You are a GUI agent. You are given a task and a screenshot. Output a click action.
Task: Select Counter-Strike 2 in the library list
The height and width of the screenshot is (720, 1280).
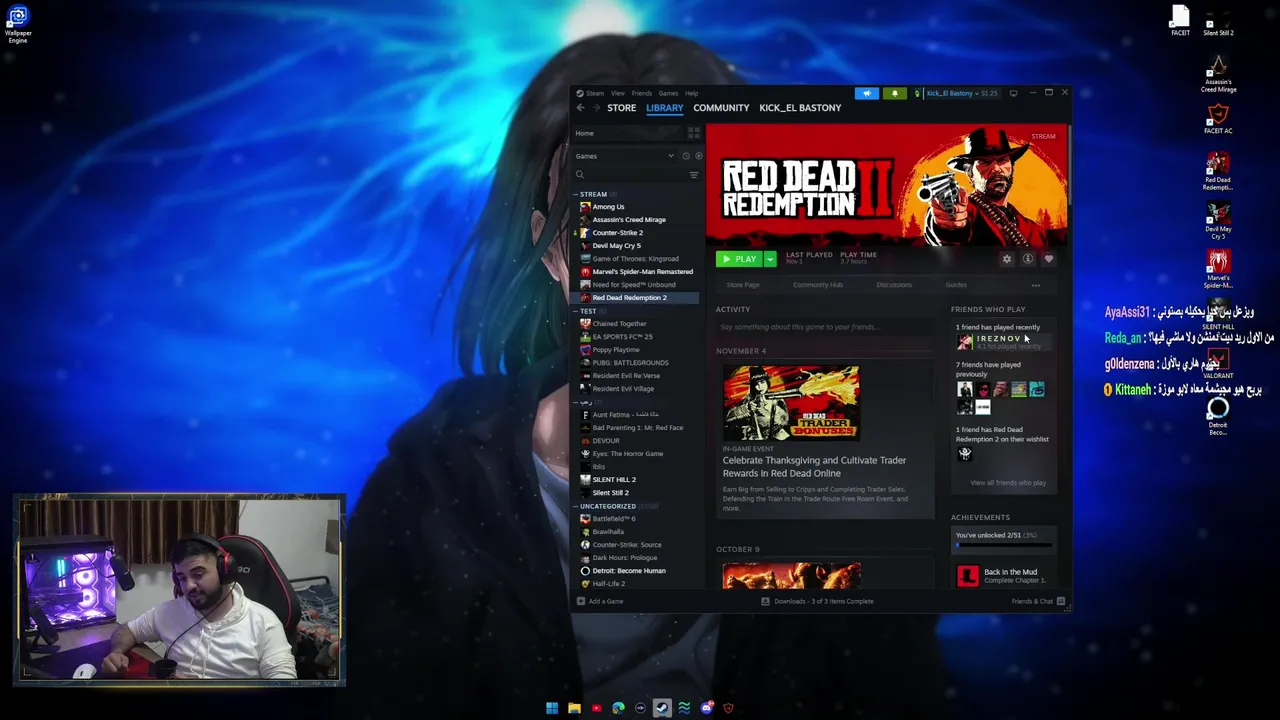tap(617, 233)
